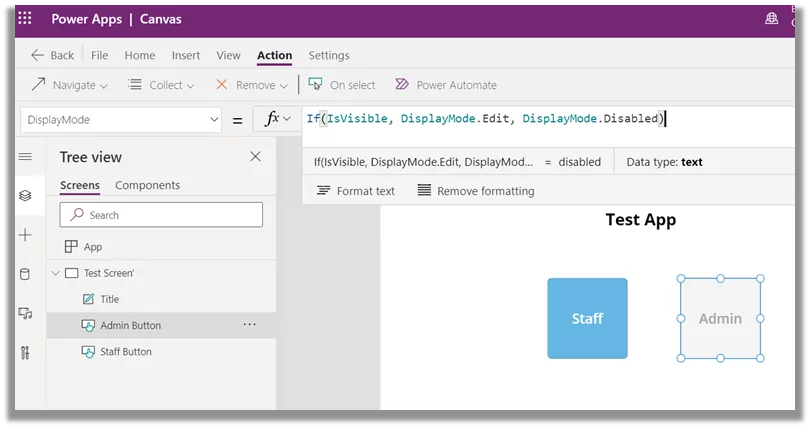Open the Insert tab
The width and height of the screenshot is (810, 428).
185,55
